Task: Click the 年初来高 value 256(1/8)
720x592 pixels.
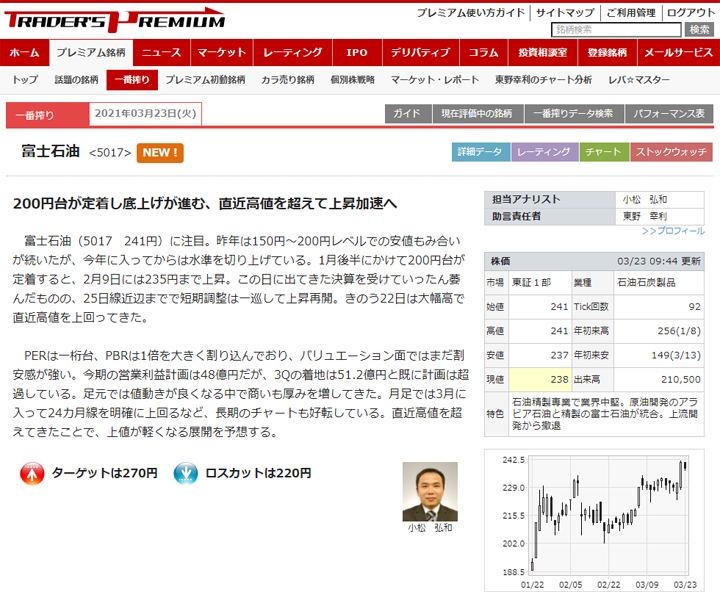Action: tap(679, 331)
